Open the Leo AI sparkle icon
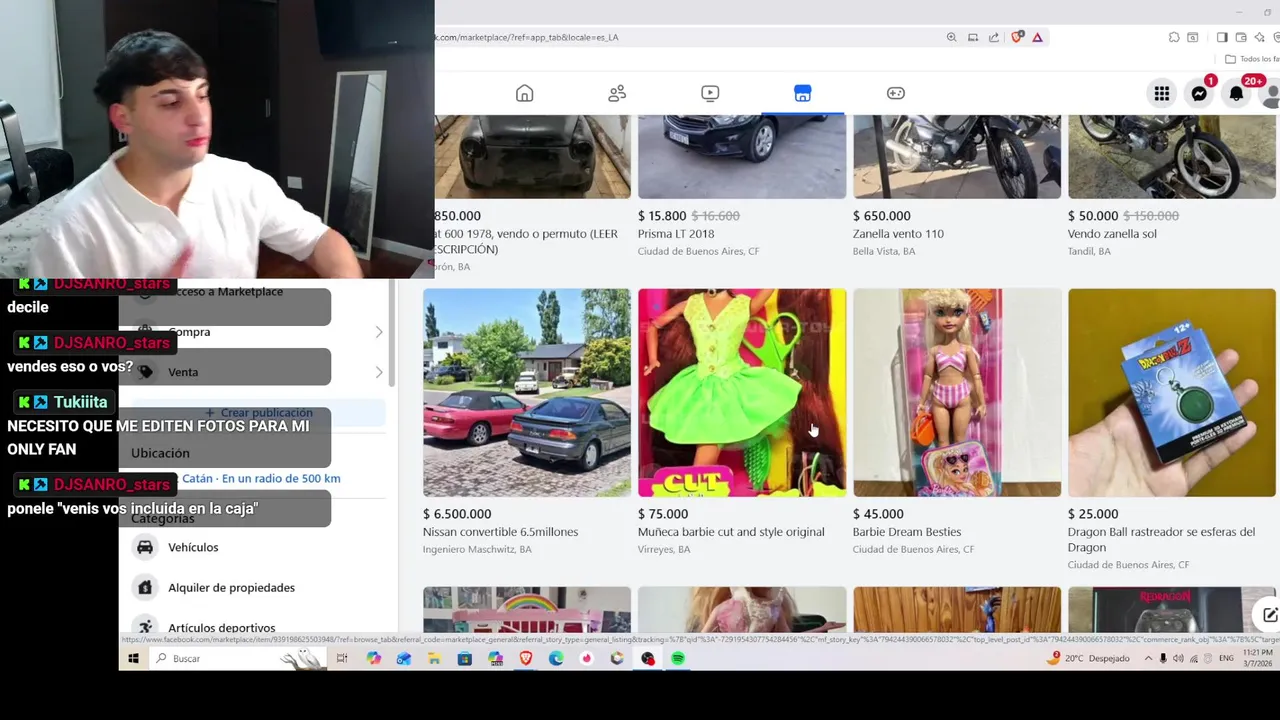 coord(1260,37)
